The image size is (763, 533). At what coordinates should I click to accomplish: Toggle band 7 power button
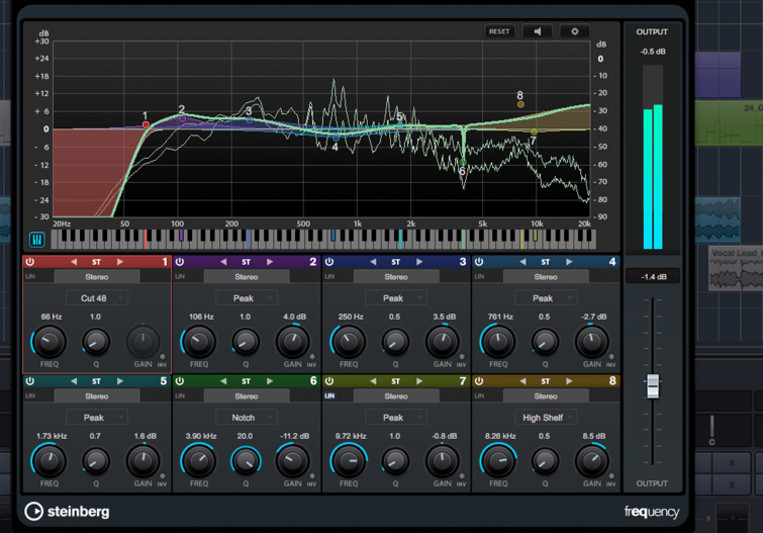pyautogui.click(x=329, y=381)
